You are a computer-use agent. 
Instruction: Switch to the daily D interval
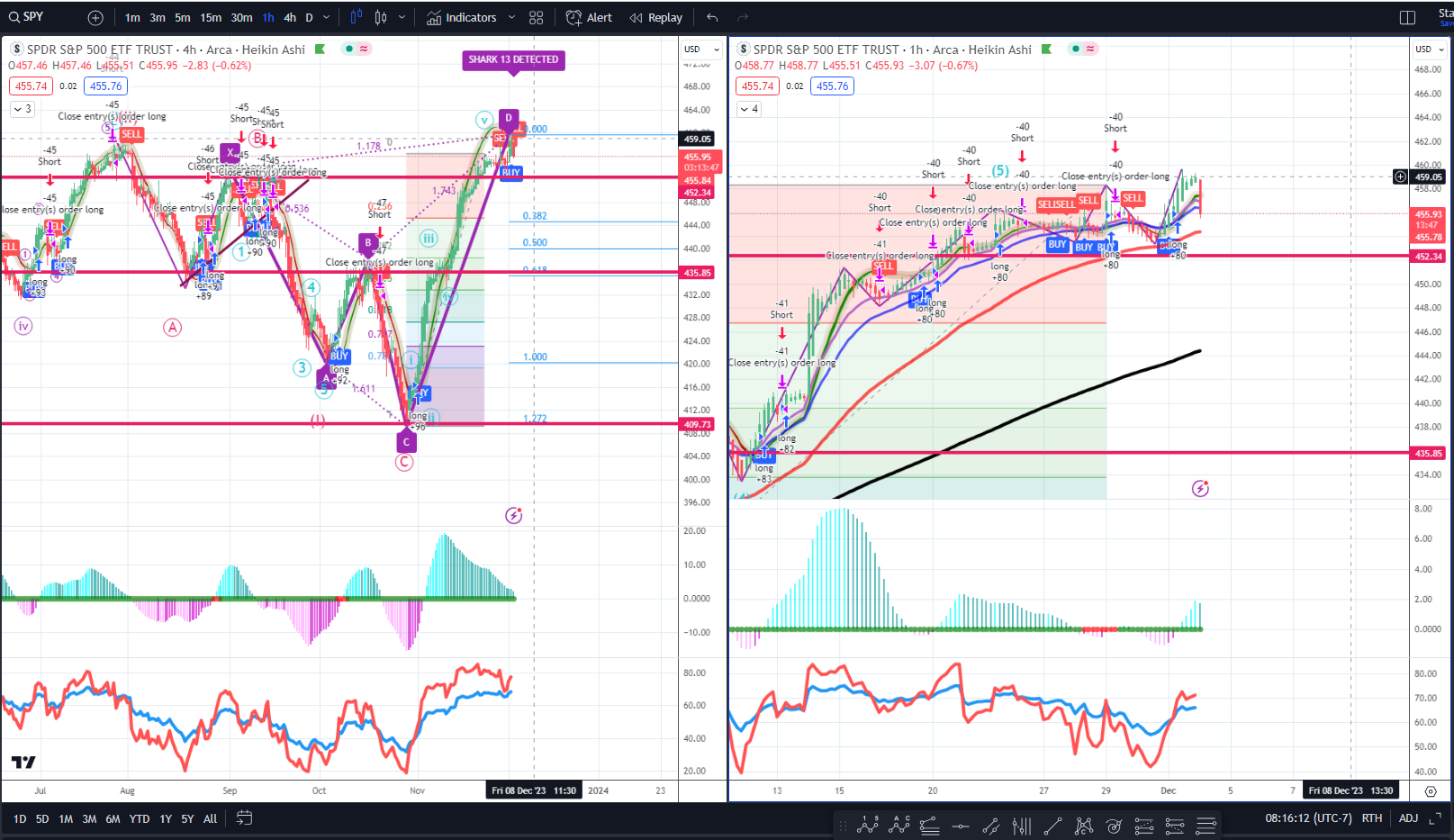point(309,17)
